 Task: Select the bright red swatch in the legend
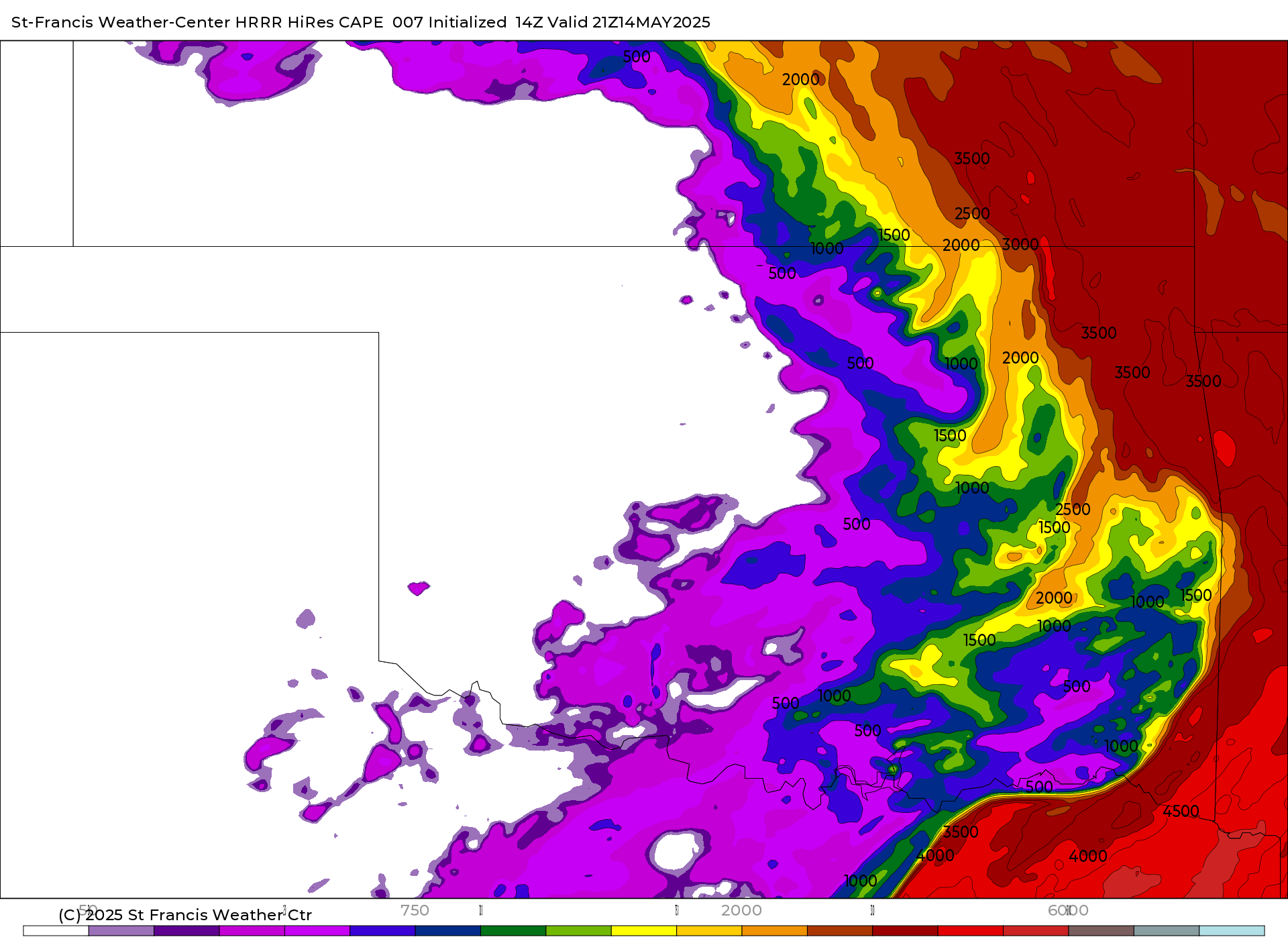pos(971,931)
